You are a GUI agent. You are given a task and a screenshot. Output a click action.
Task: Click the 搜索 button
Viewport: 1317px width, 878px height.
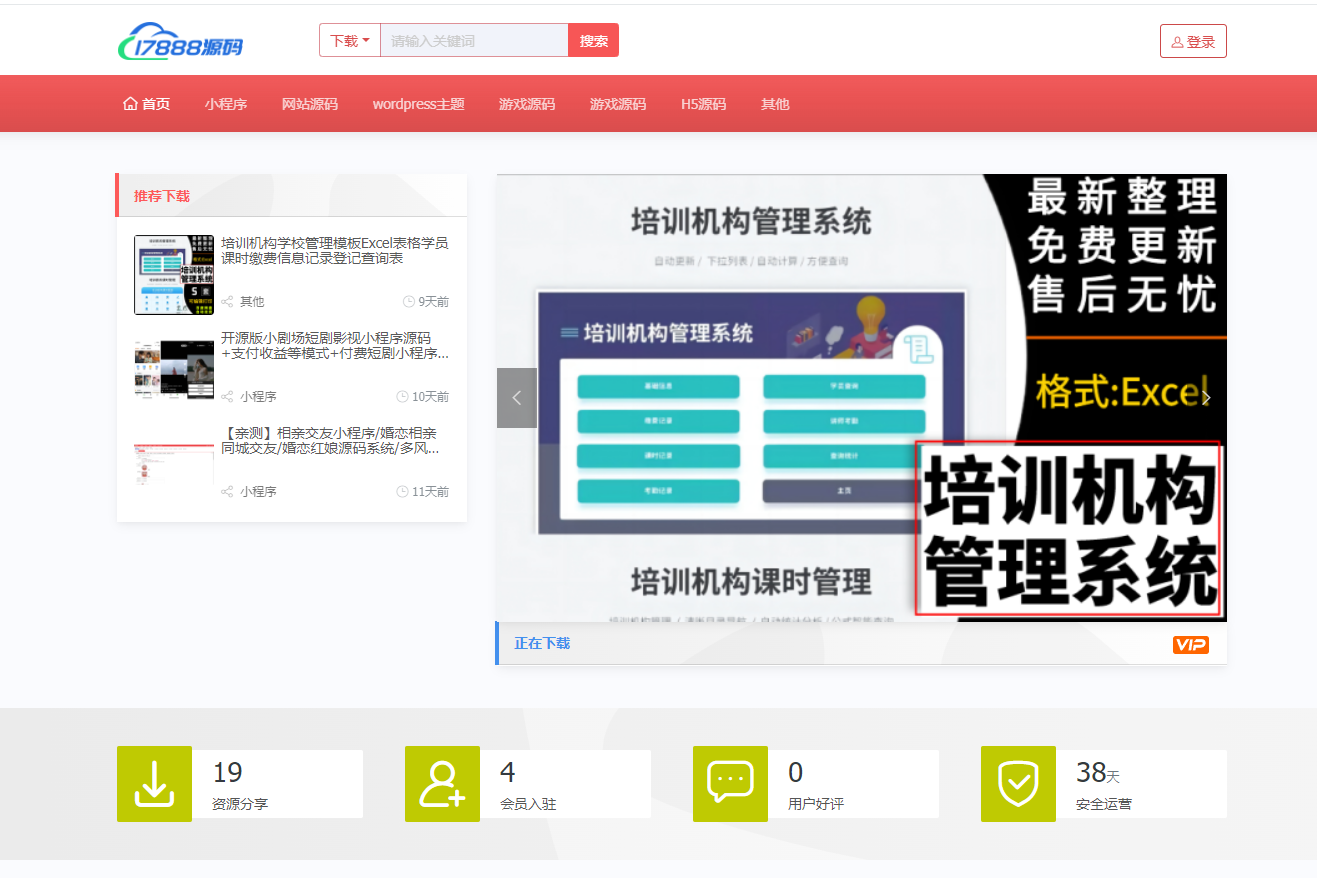pyautogui.click(x=593, y=40)
